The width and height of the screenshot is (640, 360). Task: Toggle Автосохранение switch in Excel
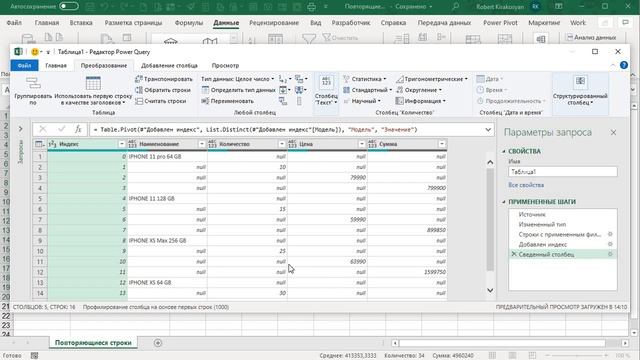[x=69, y=7]
